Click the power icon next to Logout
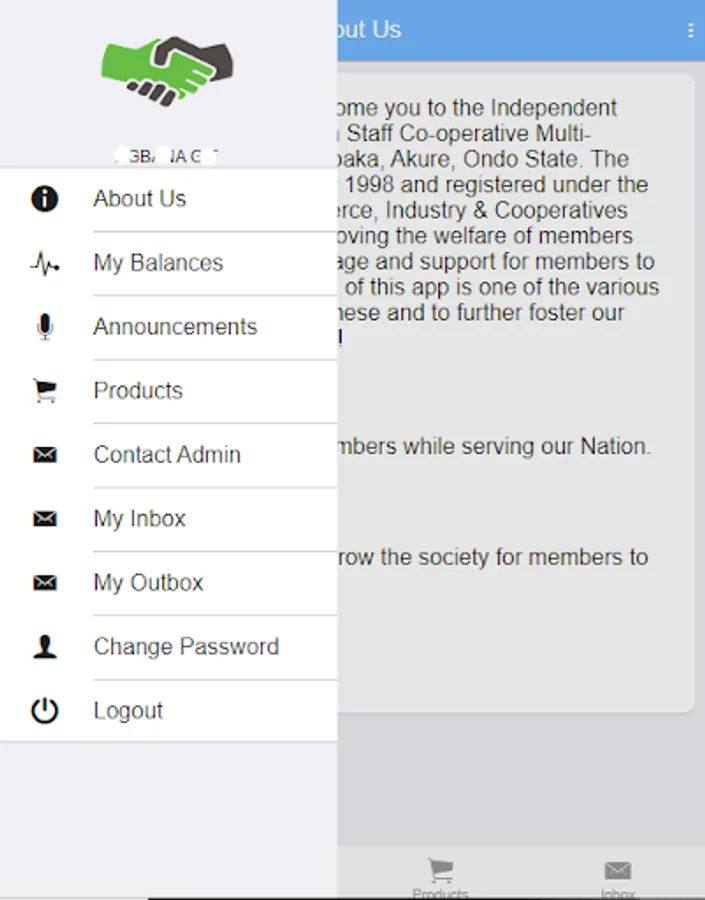 [45, 711]
